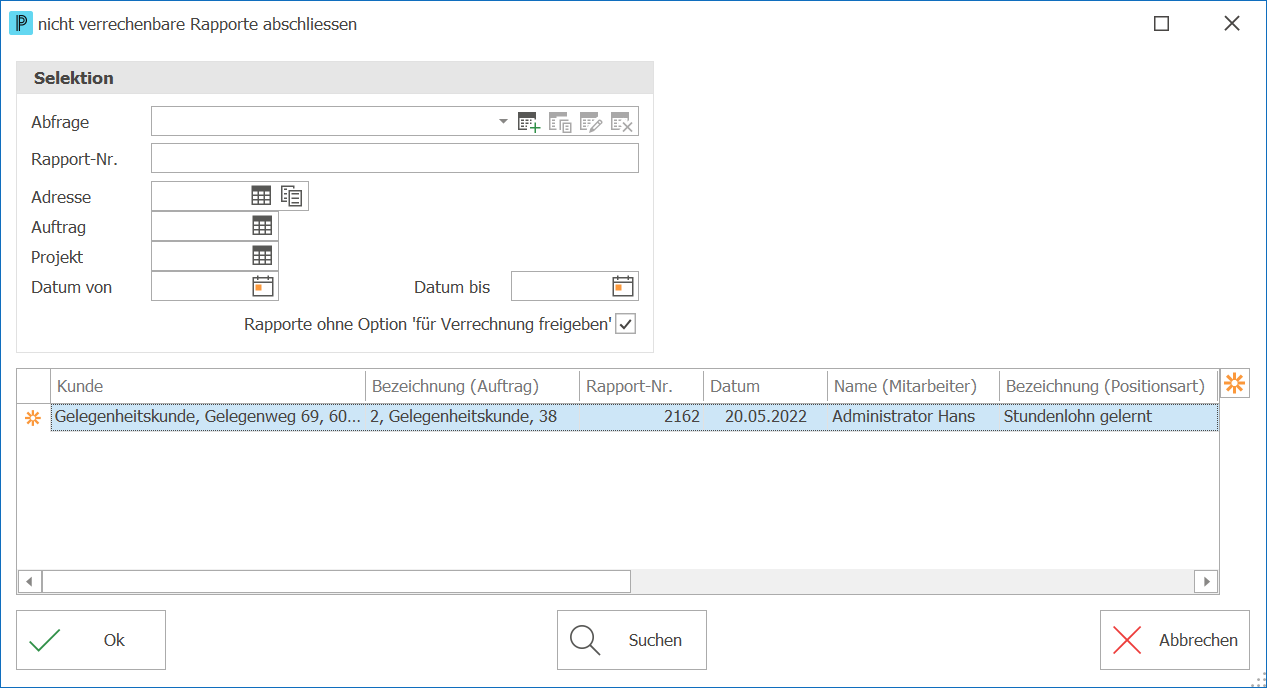Screen dimensions: 1267x688
Task: Open the Projekt lookup table icon
Action: pyautogui.click(x=262, y=256)
